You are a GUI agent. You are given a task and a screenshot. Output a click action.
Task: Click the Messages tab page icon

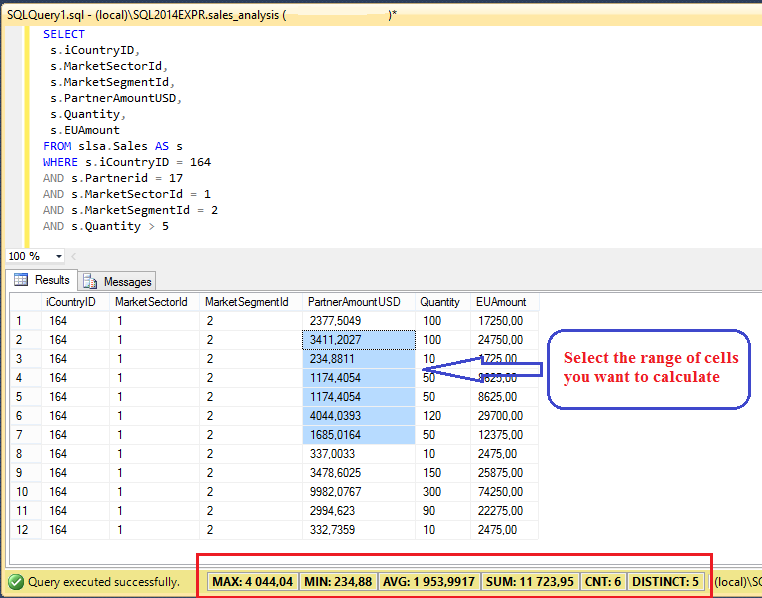click(90, 281)
